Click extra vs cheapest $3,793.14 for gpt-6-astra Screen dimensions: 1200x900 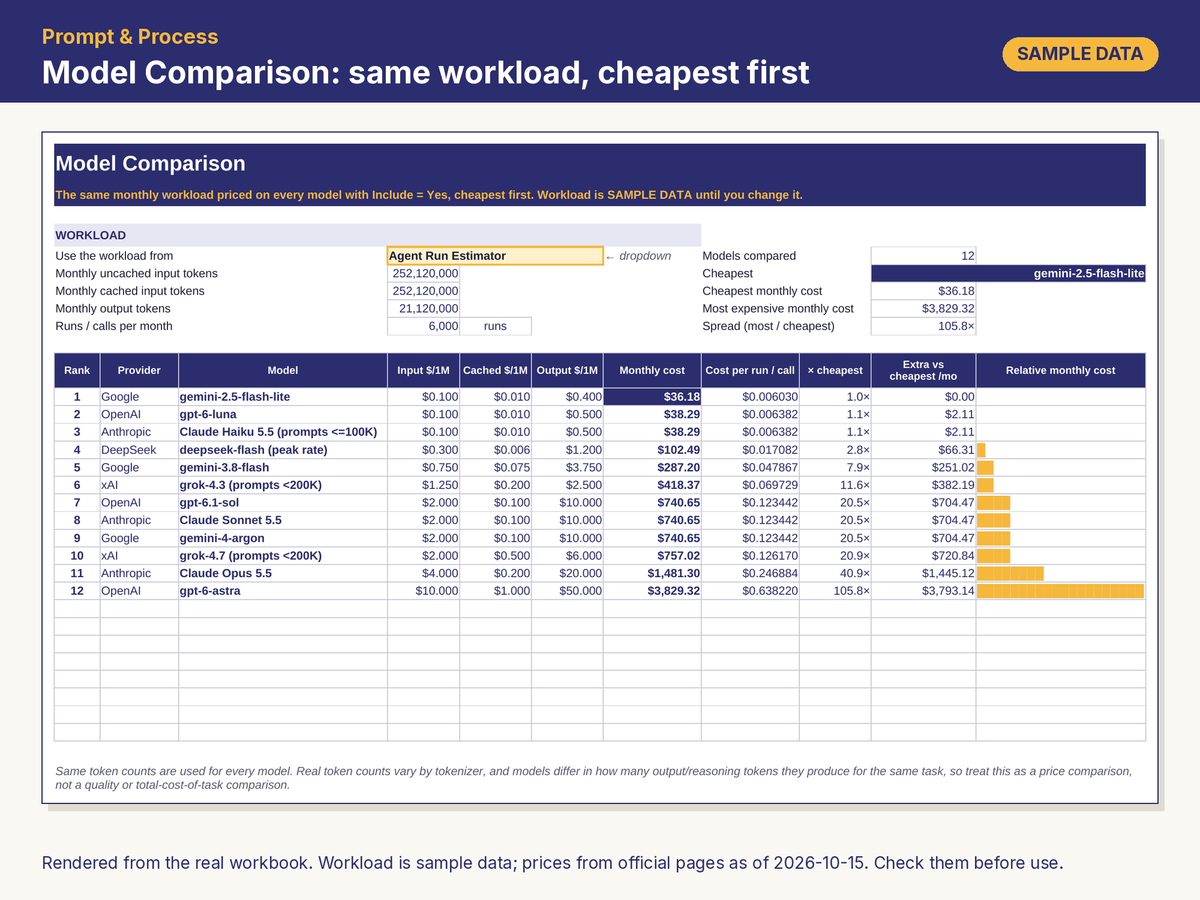click(923, 591)
